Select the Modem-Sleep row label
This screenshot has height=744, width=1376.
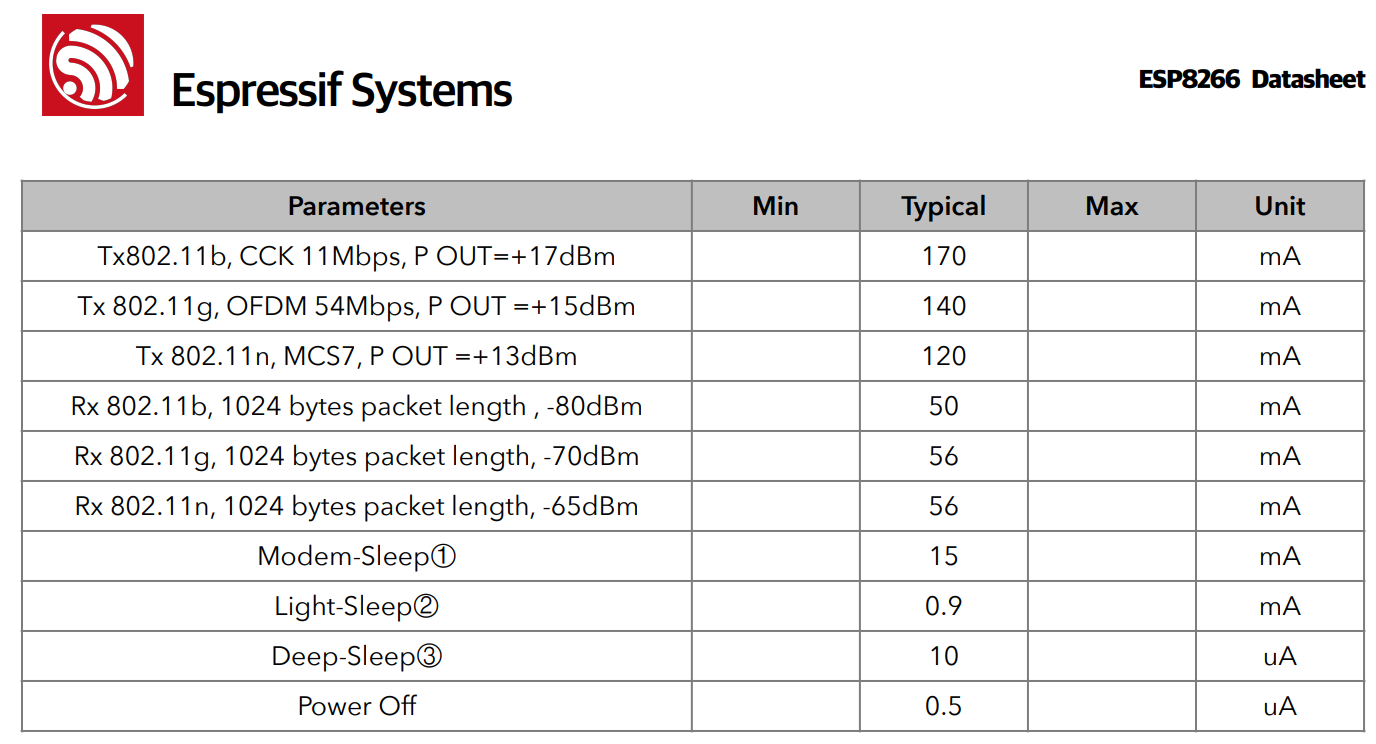(x=357, y=556)
